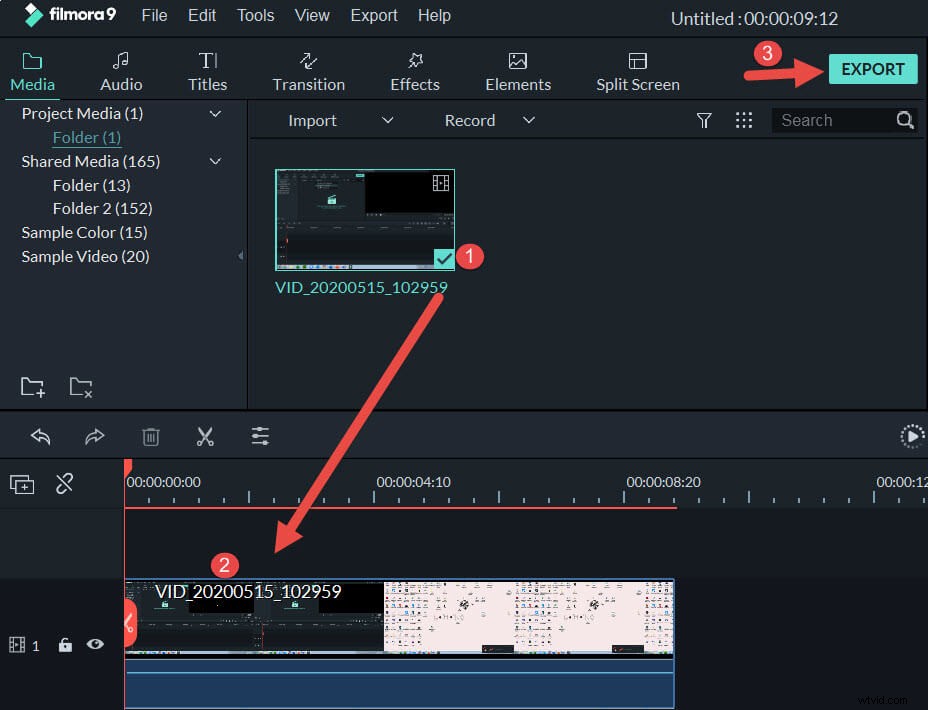Open the Sample Color library link
Image resolution: width=928 pixels, height=710 pixels.
[81, 232]
